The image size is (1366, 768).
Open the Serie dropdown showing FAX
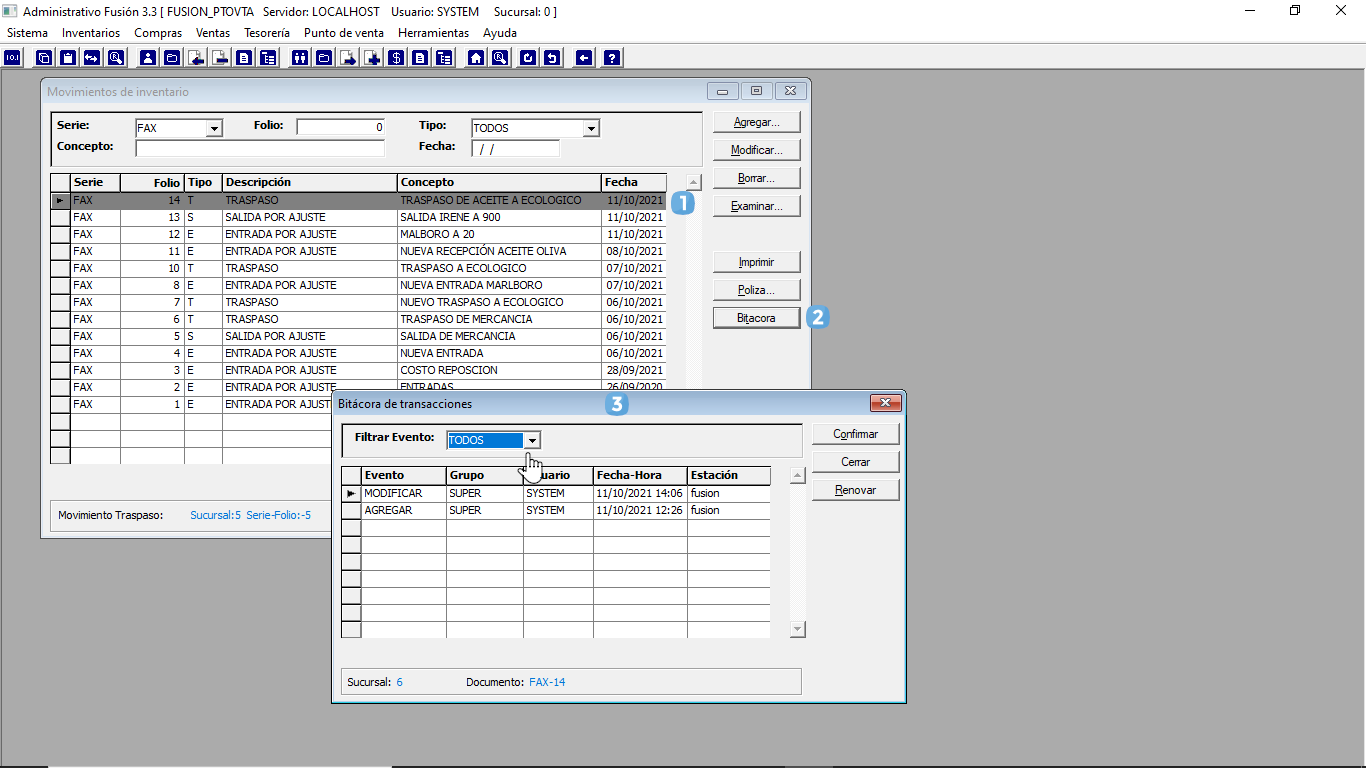(214, 128)
